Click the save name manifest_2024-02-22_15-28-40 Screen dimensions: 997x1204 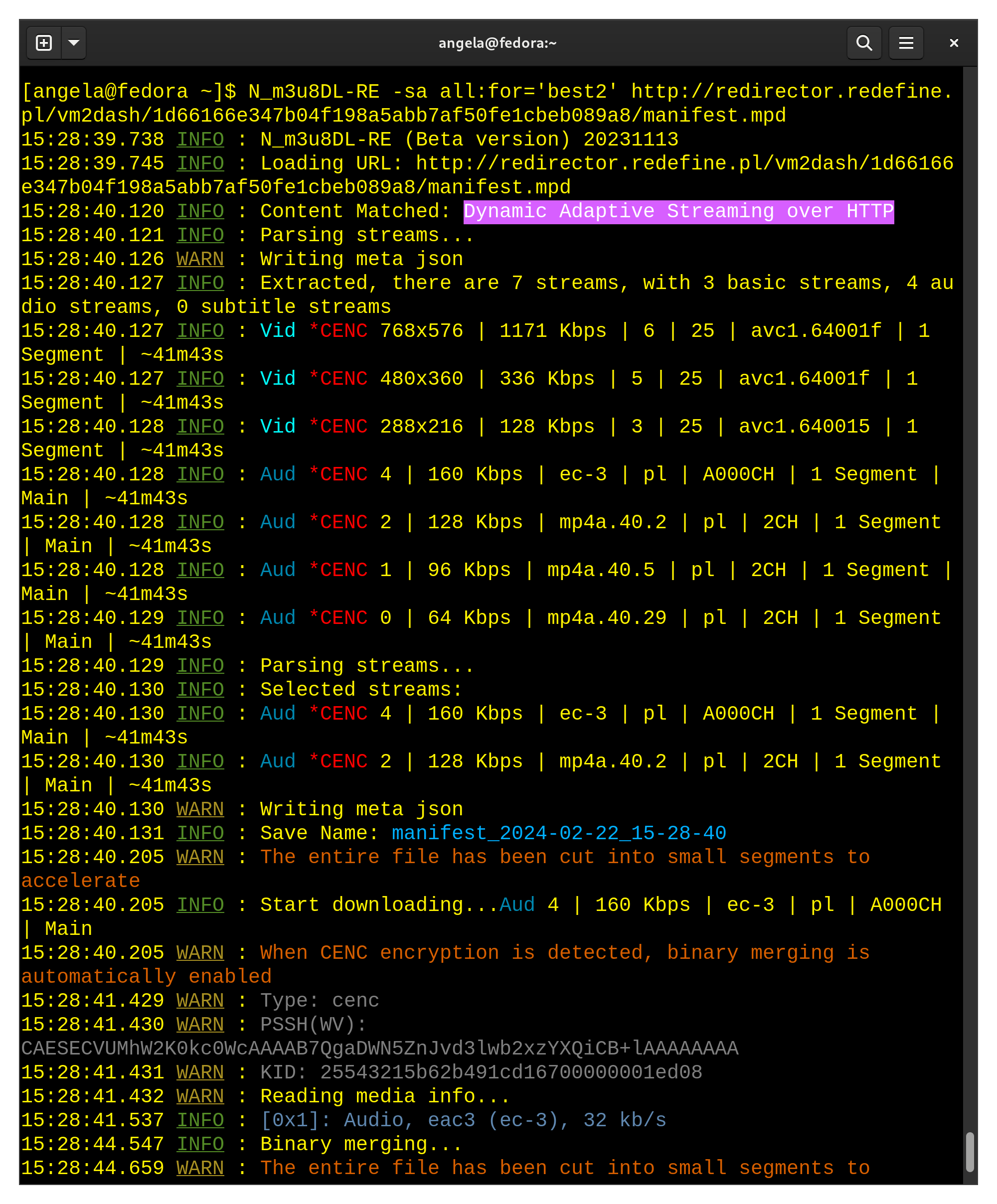point(559,833)
